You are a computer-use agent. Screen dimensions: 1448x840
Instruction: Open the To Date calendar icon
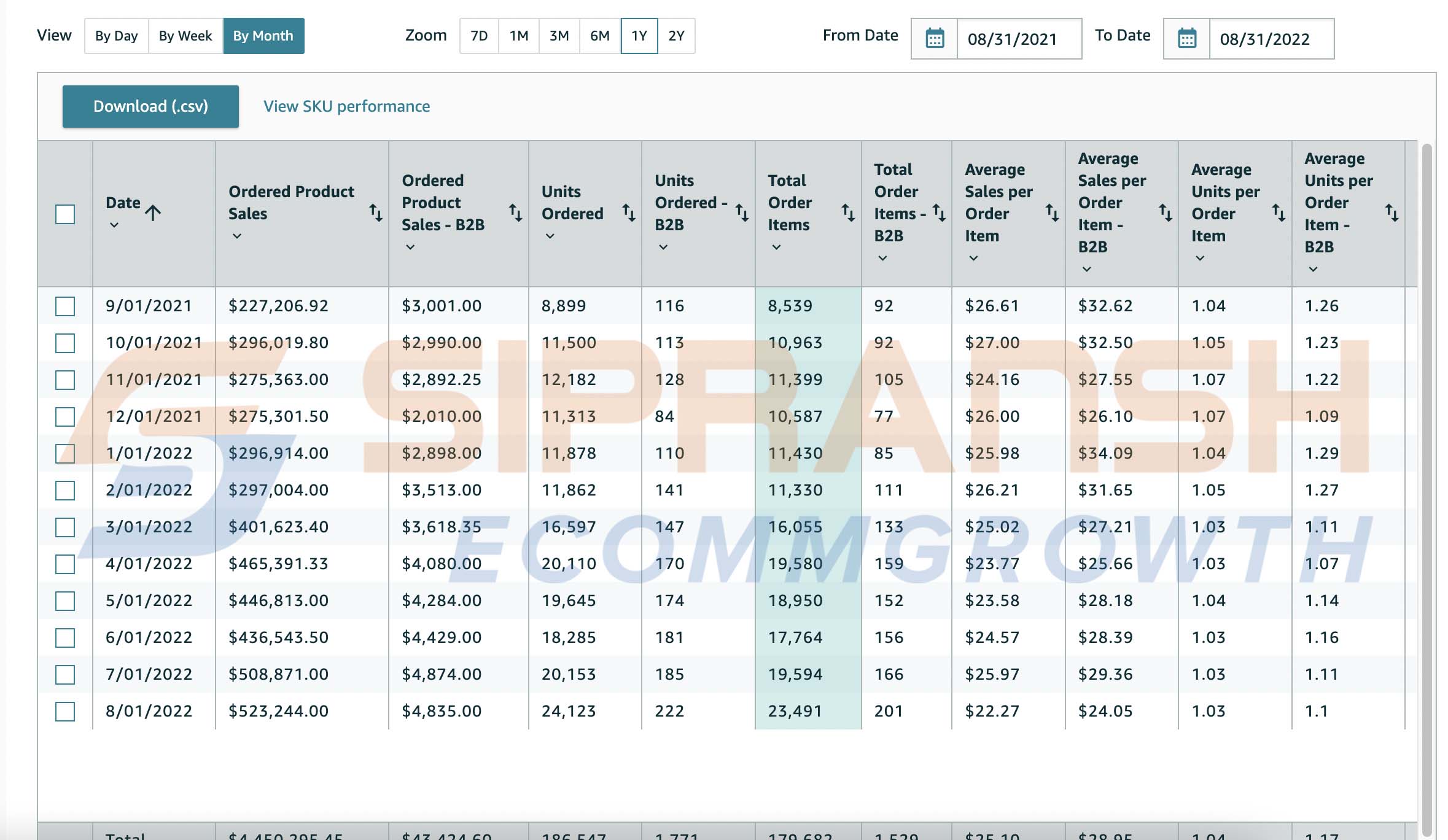point(1186,39)
